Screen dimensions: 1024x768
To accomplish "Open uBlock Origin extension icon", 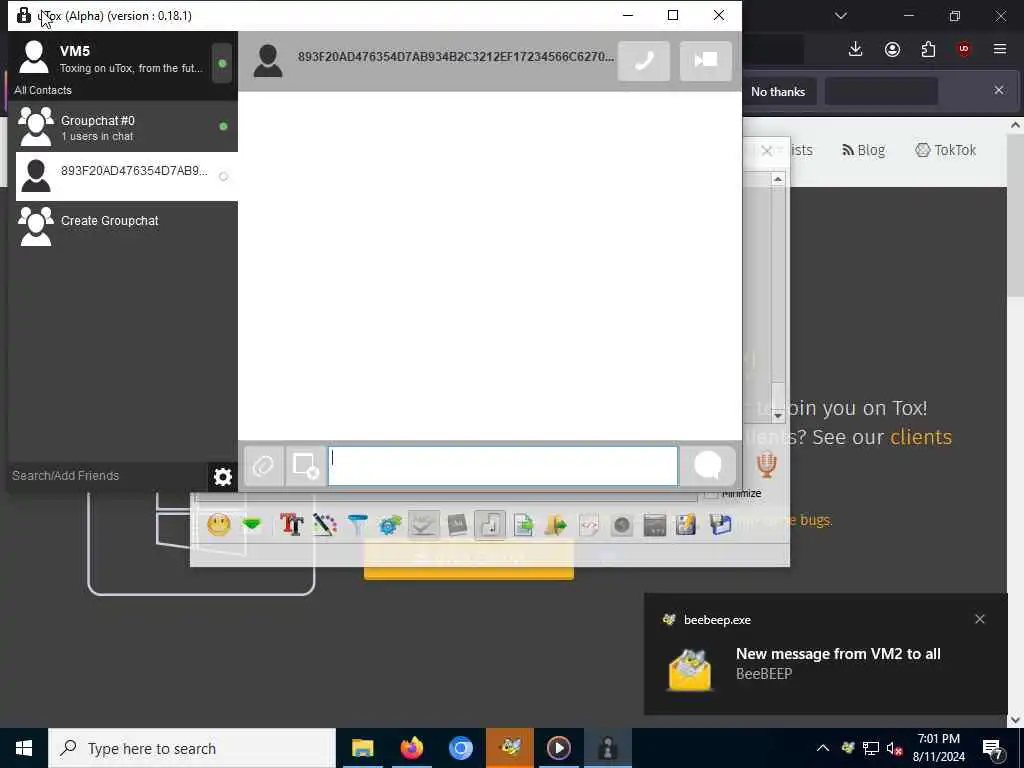I will pyautogui.click(x=964, y=49).
